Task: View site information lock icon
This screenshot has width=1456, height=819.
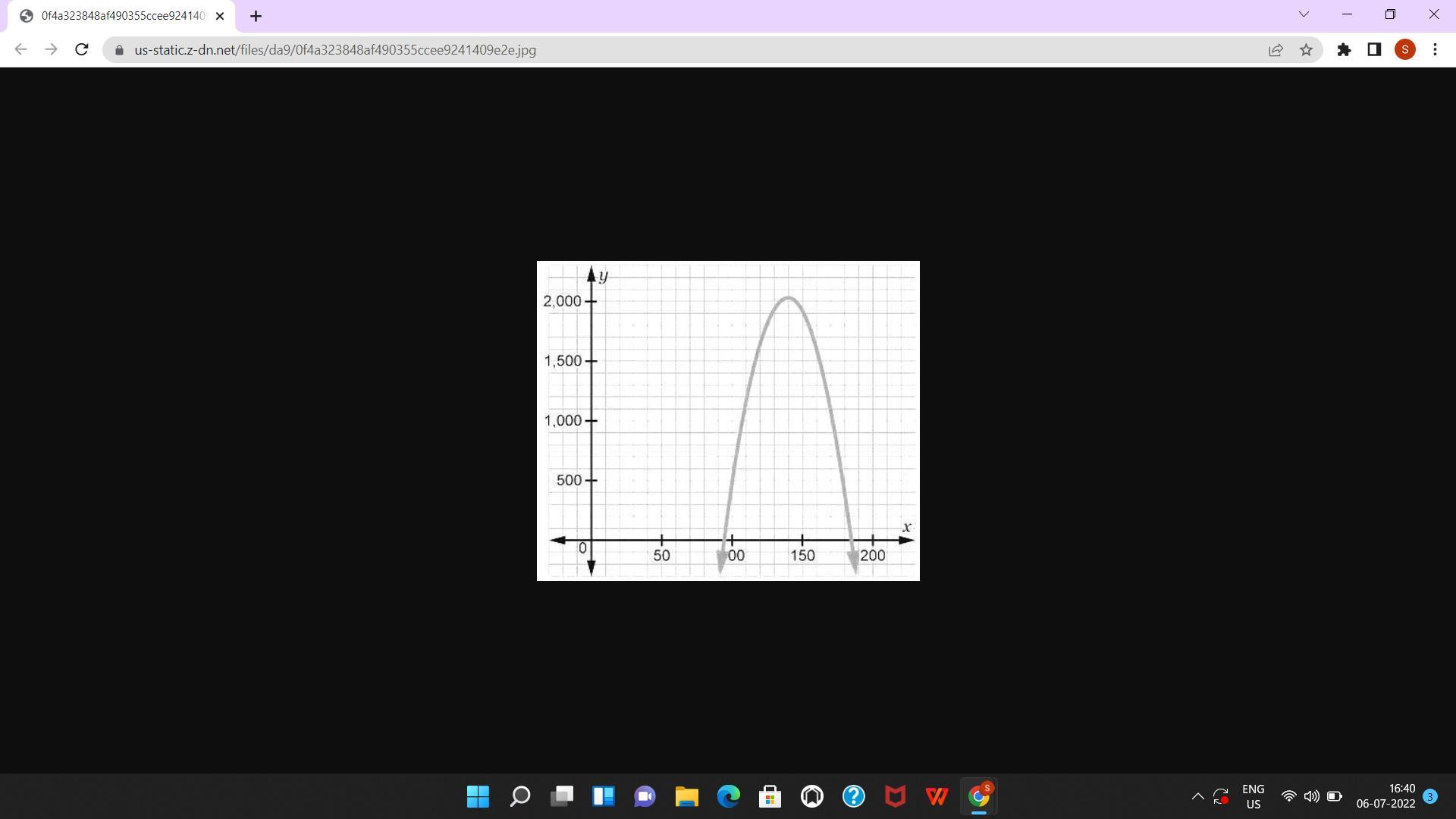Action: 119,50
